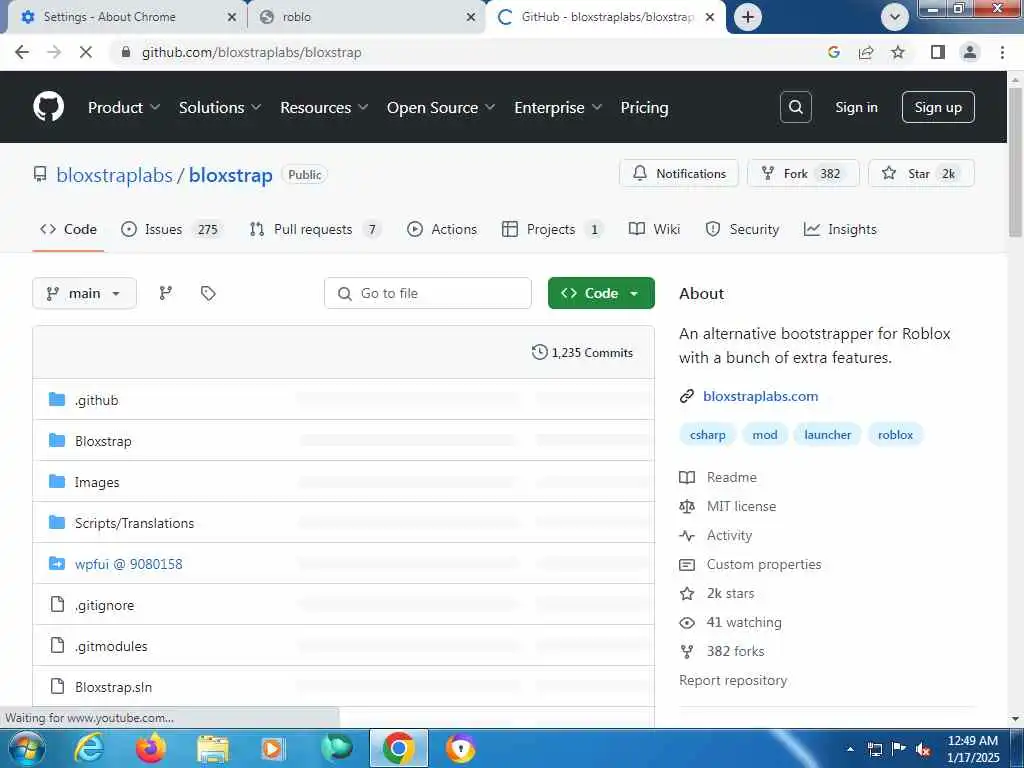Open the Chrome three-dot menu
Image resolution: width=1024 pixels, height=768 pixels.
(1002, 52)
